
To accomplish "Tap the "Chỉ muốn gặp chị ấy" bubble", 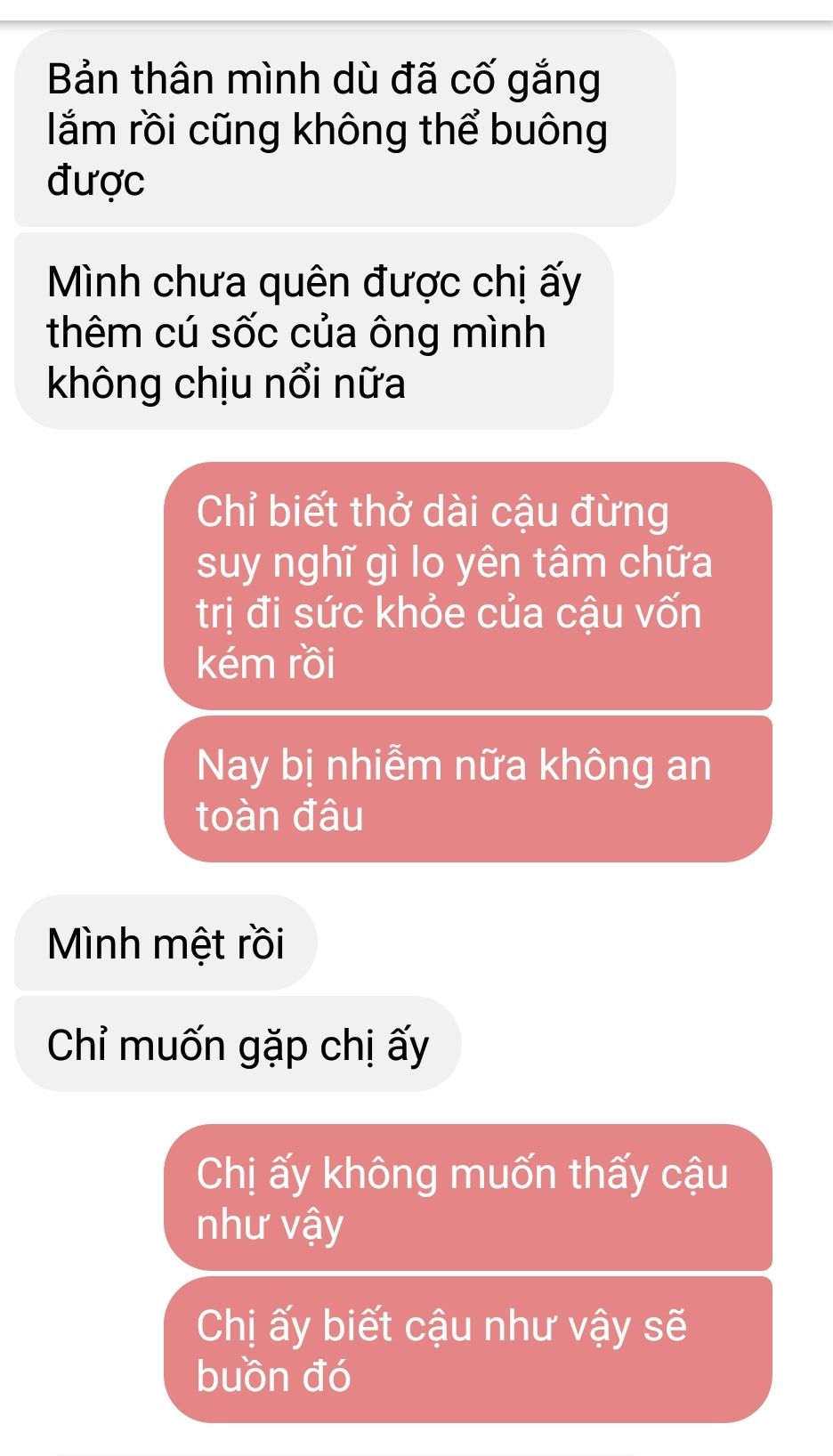I will tap(238, 1044).
